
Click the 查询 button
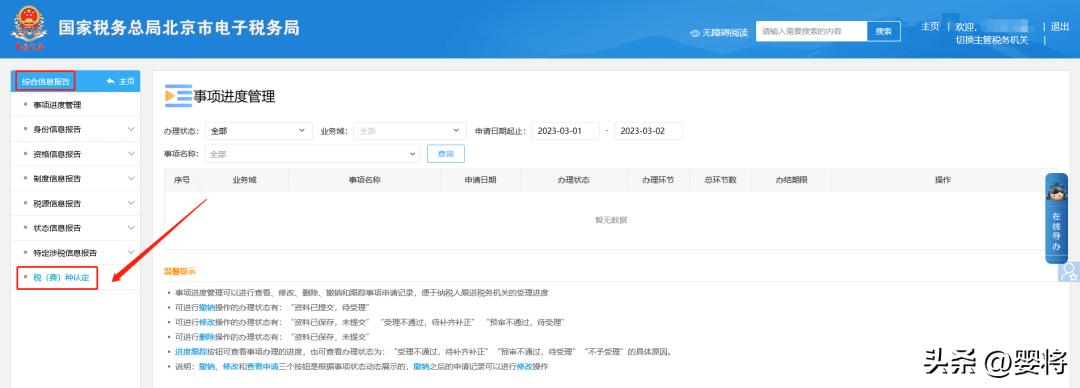pos(446,154)
